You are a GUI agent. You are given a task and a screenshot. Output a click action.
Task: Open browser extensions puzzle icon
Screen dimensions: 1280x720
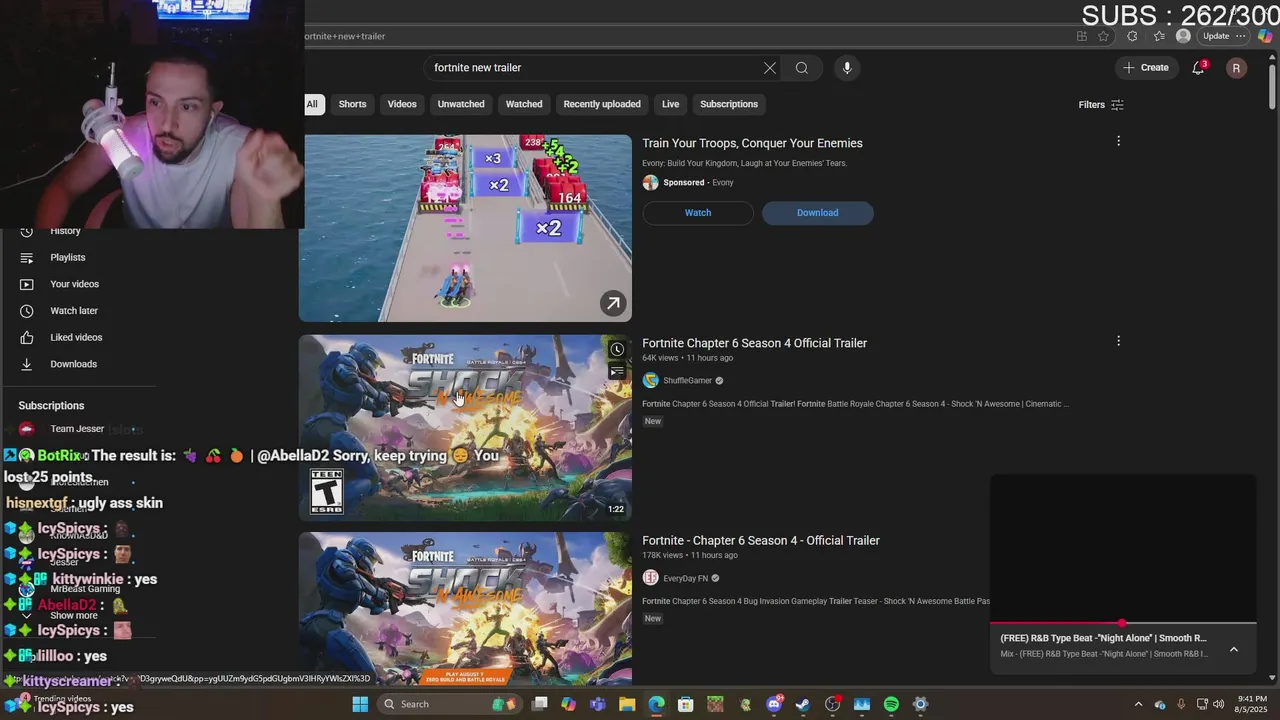pyautogui.click(x=1132, y=36)
